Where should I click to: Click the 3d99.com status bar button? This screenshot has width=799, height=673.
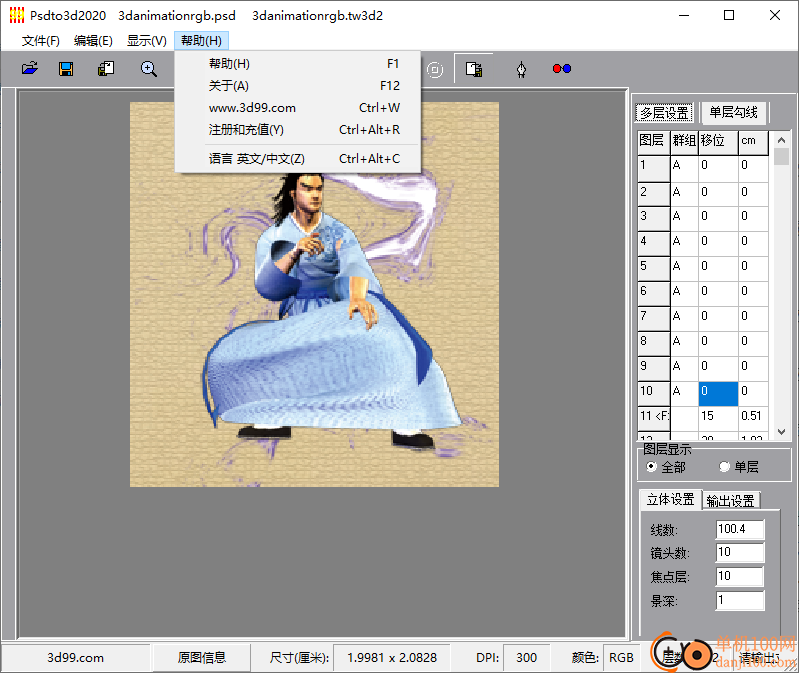[76, 658]
